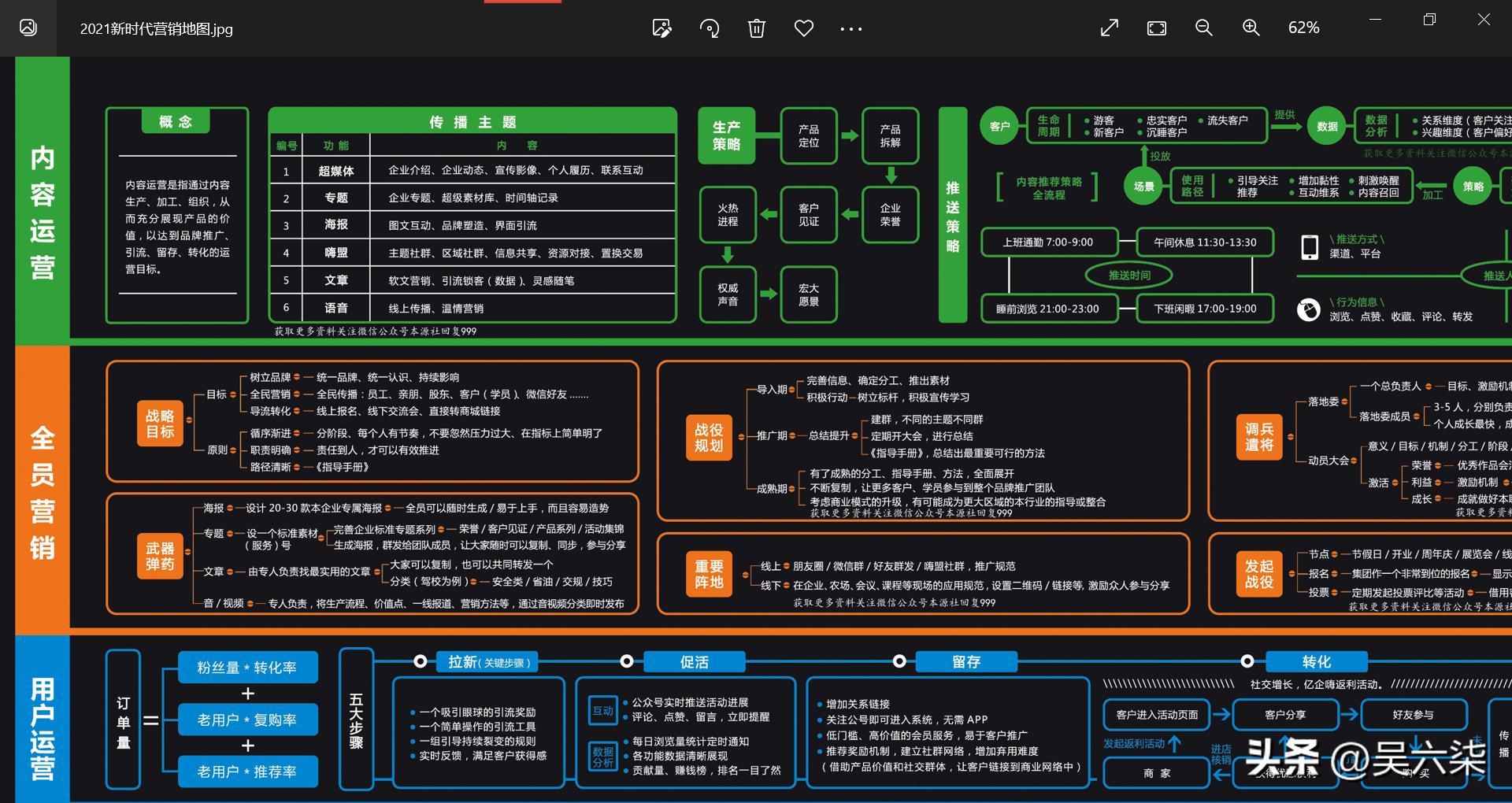Click the 推送策略 vertical banner
The width and height of the screenshot is (1512, 803).
(x=953, y=215)
